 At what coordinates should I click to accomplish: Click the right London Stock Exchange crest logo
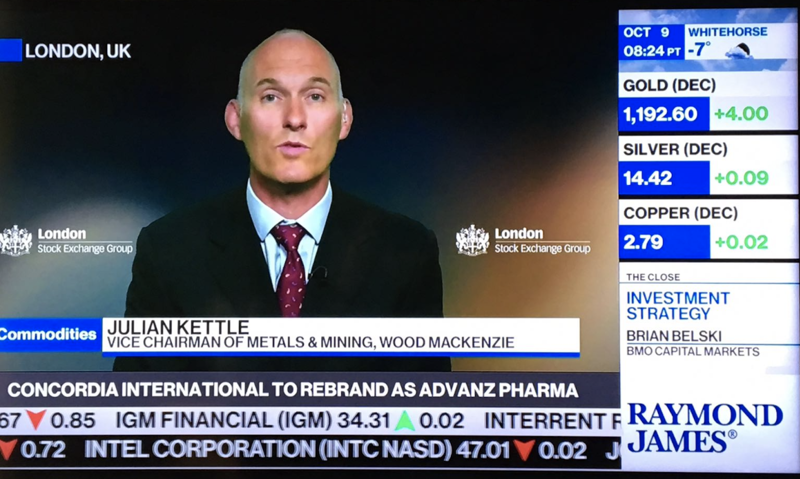[472, 240]
